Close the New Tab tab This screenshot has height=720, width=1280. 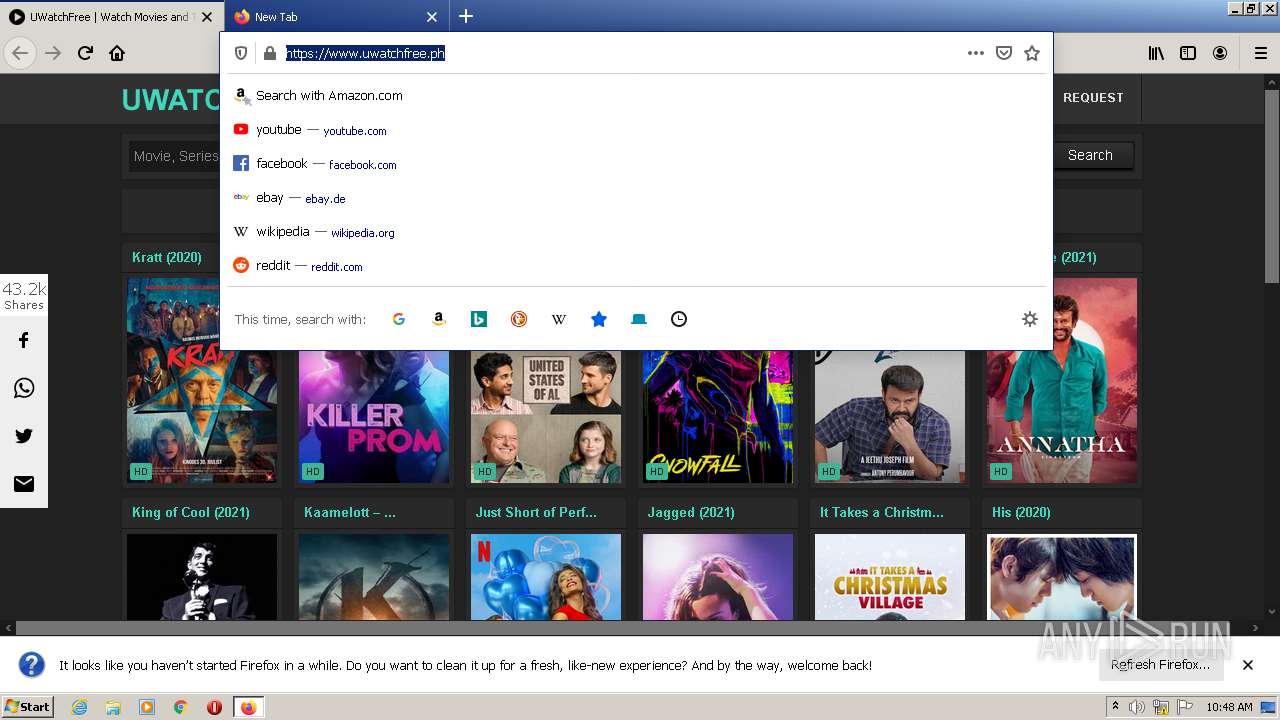point(432,17)
